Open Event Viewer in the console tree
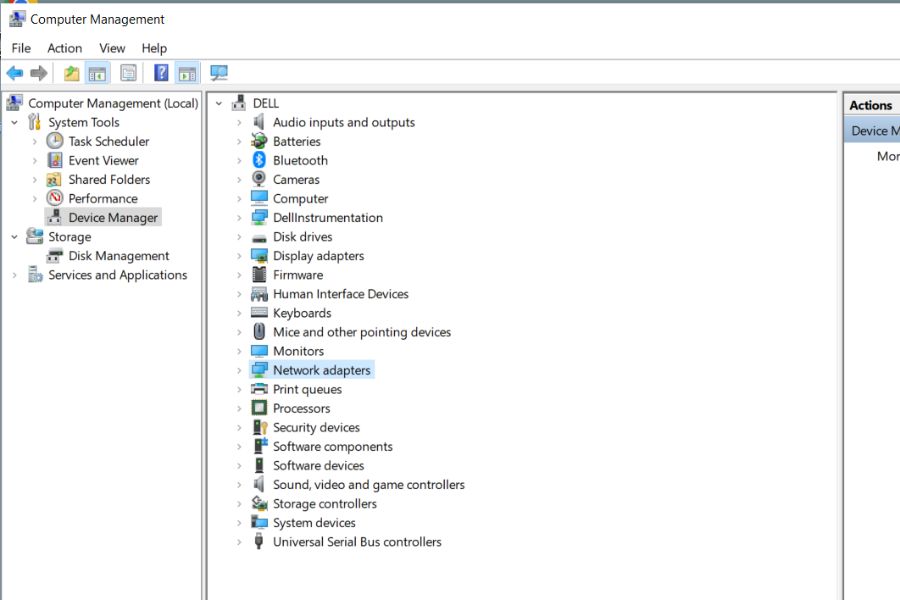This screenshot has width=900, height=600. (x=103, y=160)
